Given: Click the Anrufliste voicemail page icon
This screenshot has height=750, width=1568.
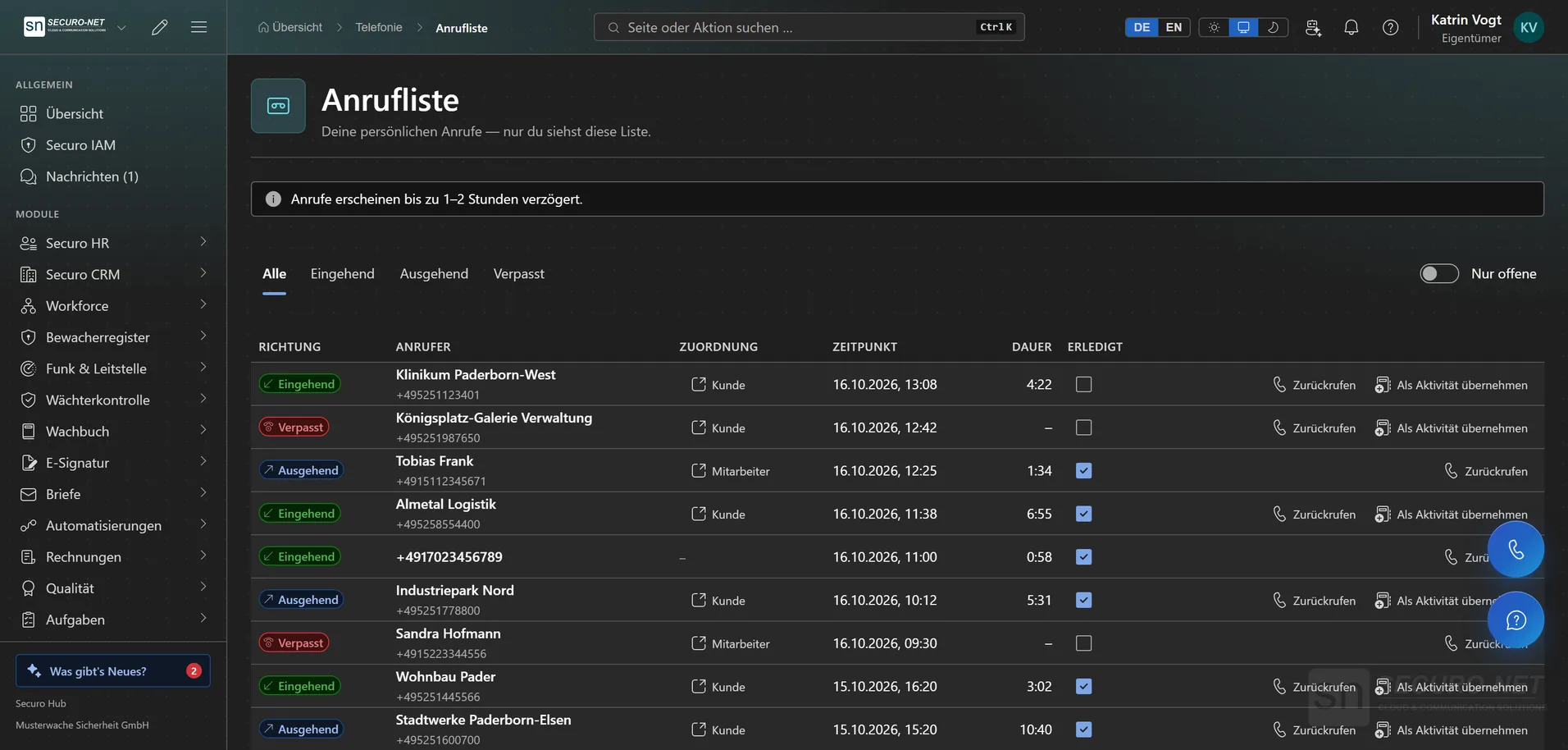Looking at the screenshot, I should click(278, 106).
